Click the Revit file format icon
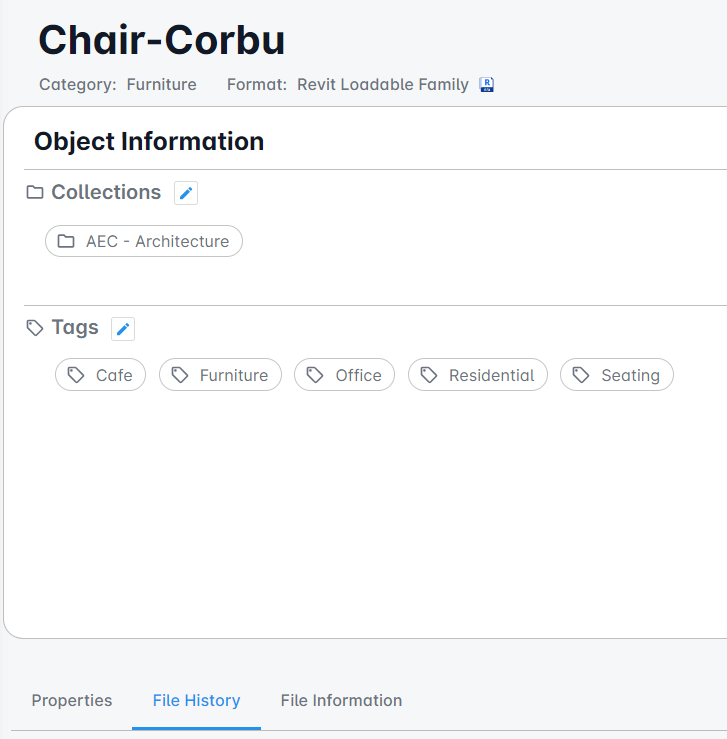 pos(487,85)
